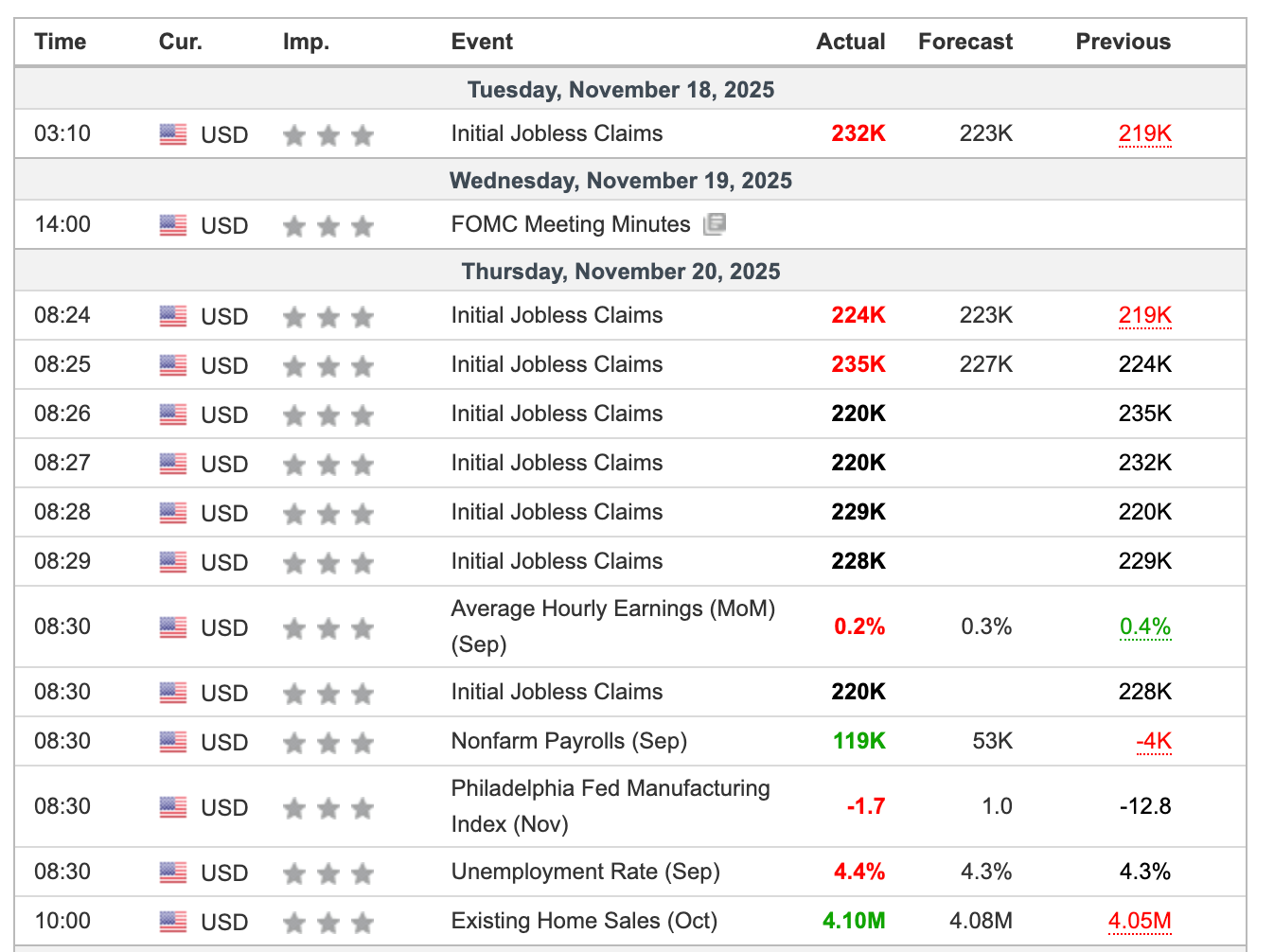Screen dimensions: 1274x952
Task: Click the importance stars in the 03:10 row
Action: click(328, 135)
